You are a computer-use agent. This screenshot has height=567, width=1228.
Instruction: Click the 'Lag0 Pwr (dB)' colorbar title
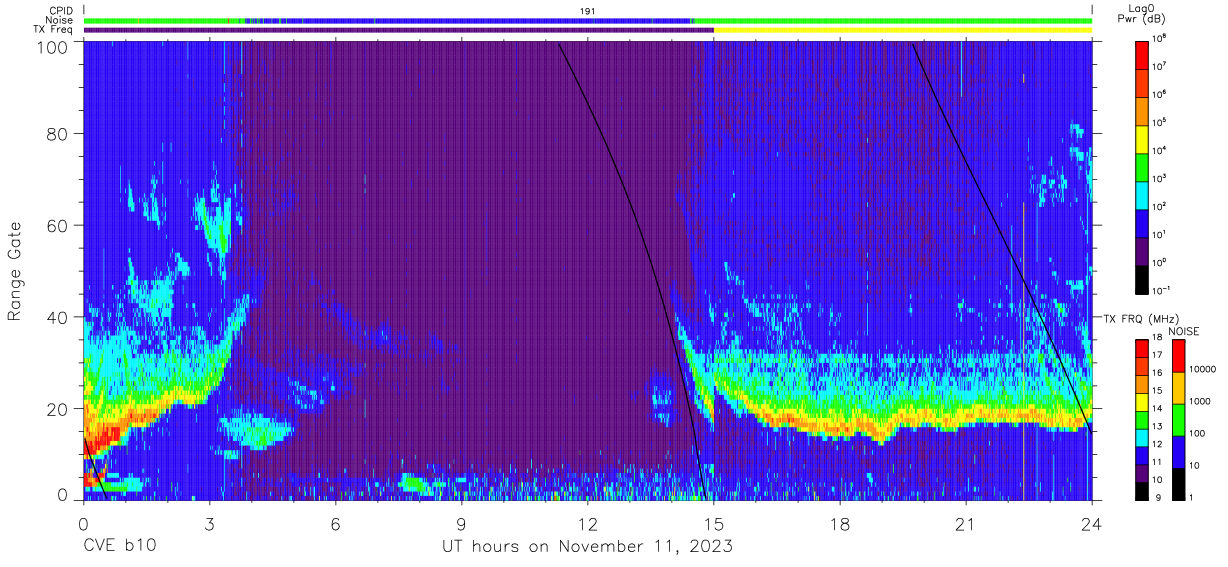click(1143, 13)
